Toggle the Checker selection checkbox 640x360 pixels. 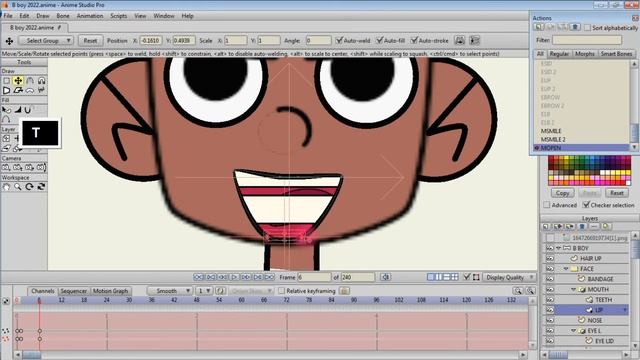click(586, 205)
